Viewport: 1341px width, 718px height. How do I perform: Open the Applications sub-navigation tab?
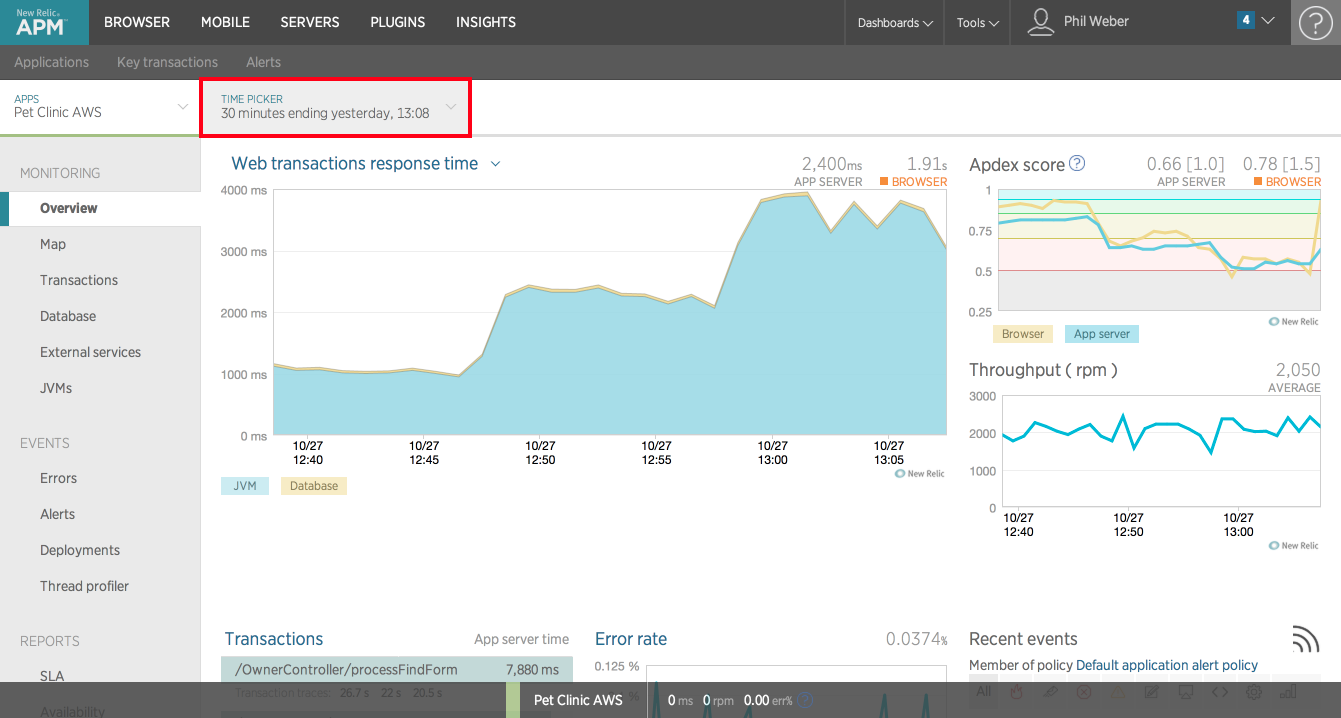(52, 62)
